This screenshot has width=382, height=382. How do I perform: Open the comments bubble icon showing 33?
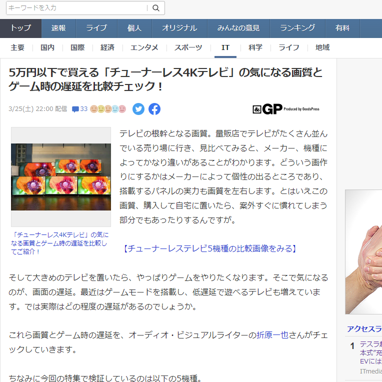click(x=80, y=109)
